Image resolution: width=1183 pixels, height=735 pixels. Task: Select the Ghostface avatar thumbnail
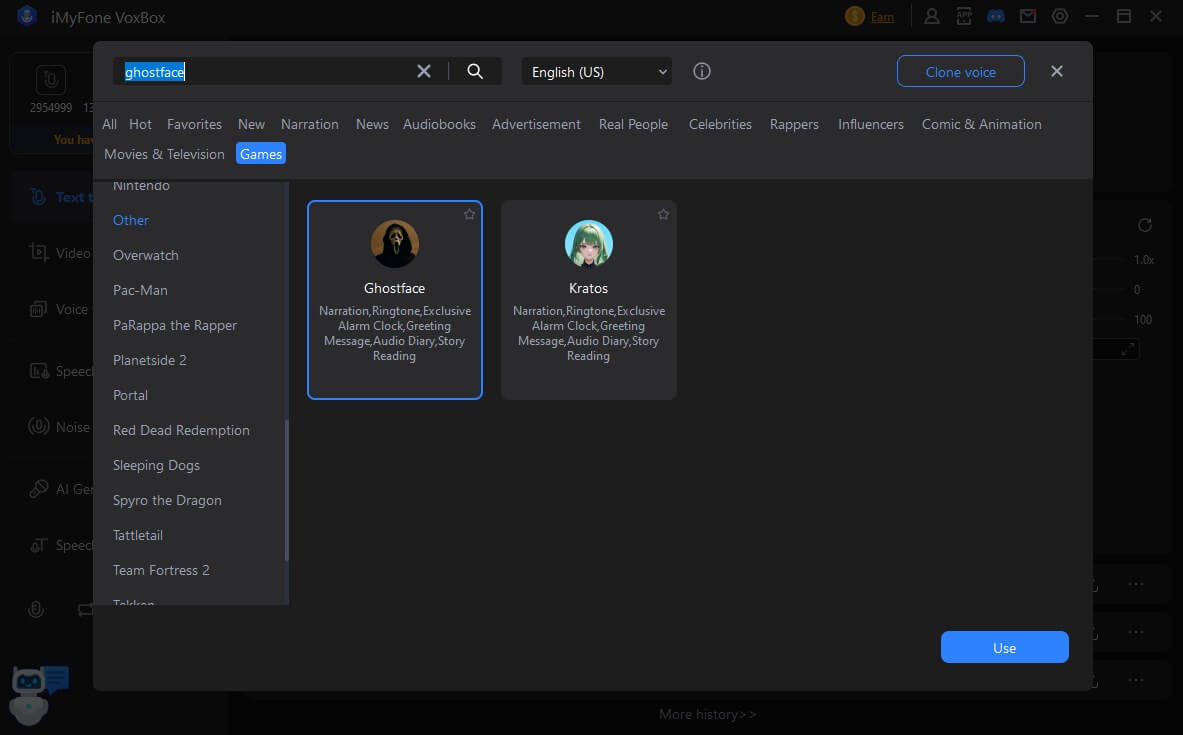click(x=395, y=244)
